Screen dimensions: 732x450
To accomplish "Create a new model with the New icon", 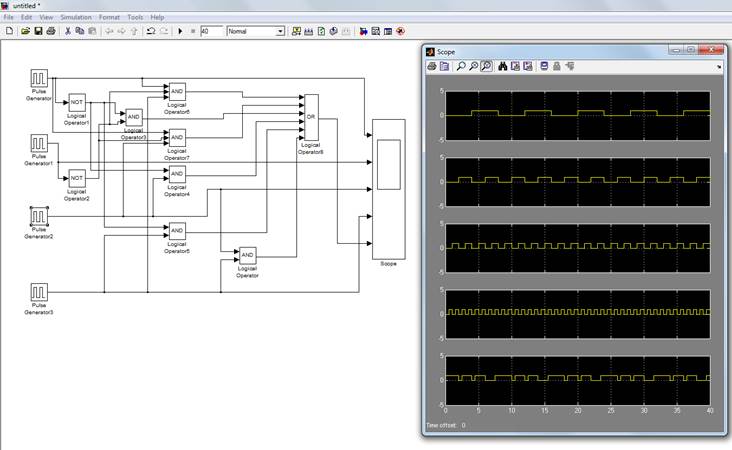I will 9,31.
